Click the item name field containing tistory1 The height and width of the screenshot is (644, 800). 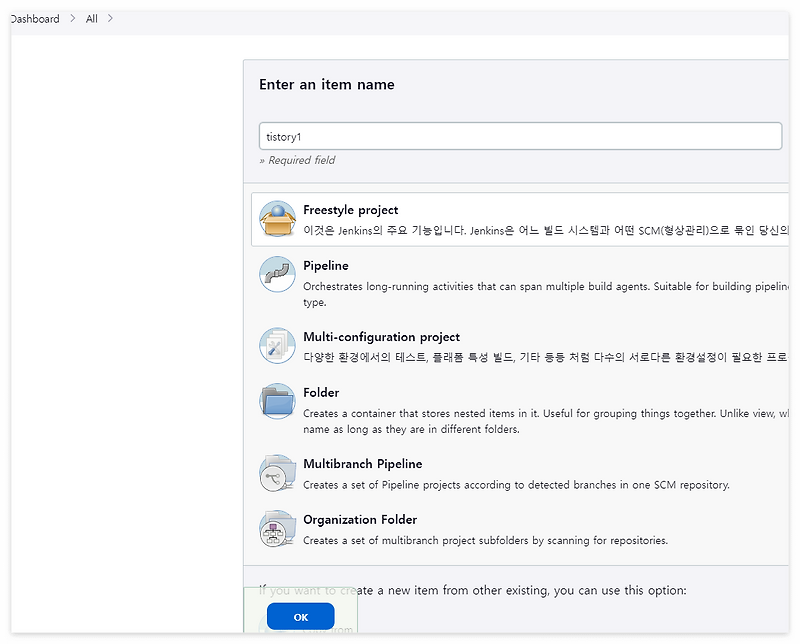(520, 135)
